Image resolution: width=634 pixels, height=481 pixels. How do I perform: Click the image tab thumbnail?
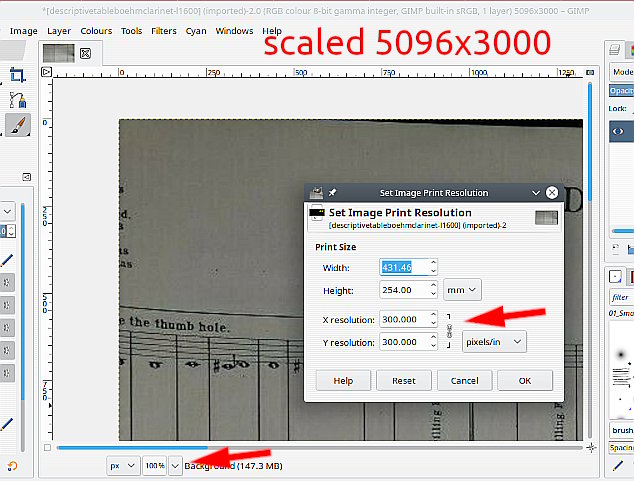click(59, 53)
